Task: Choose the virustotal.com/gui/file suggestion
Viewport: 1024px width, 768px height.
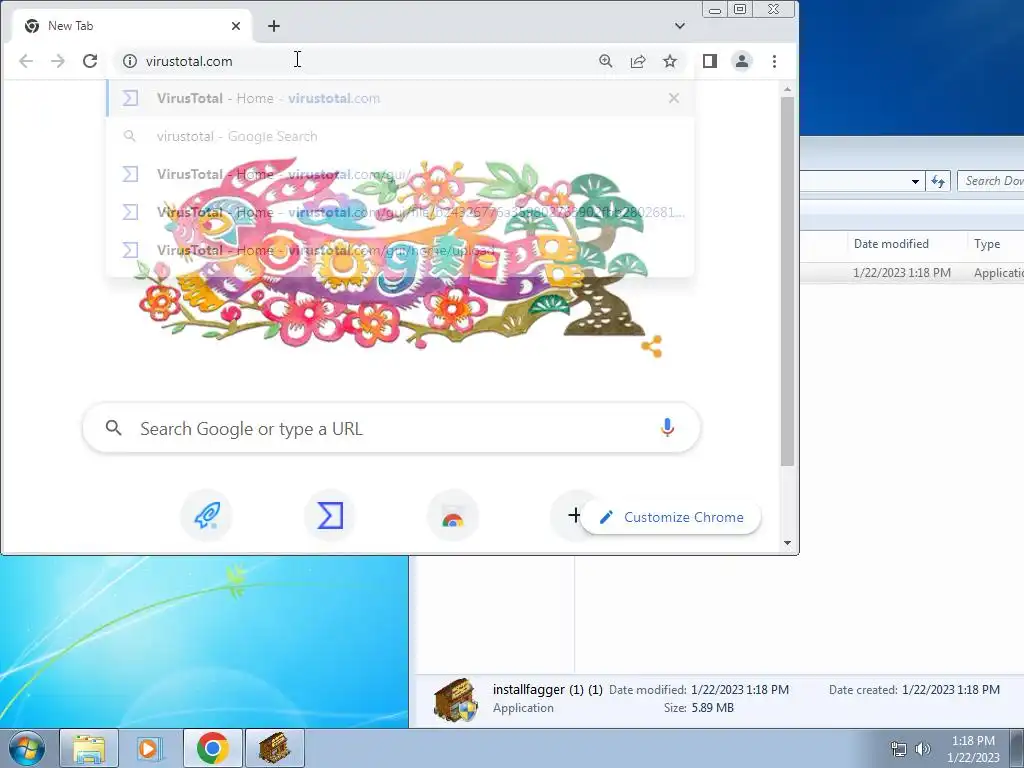Action: [x=400, y=212]
